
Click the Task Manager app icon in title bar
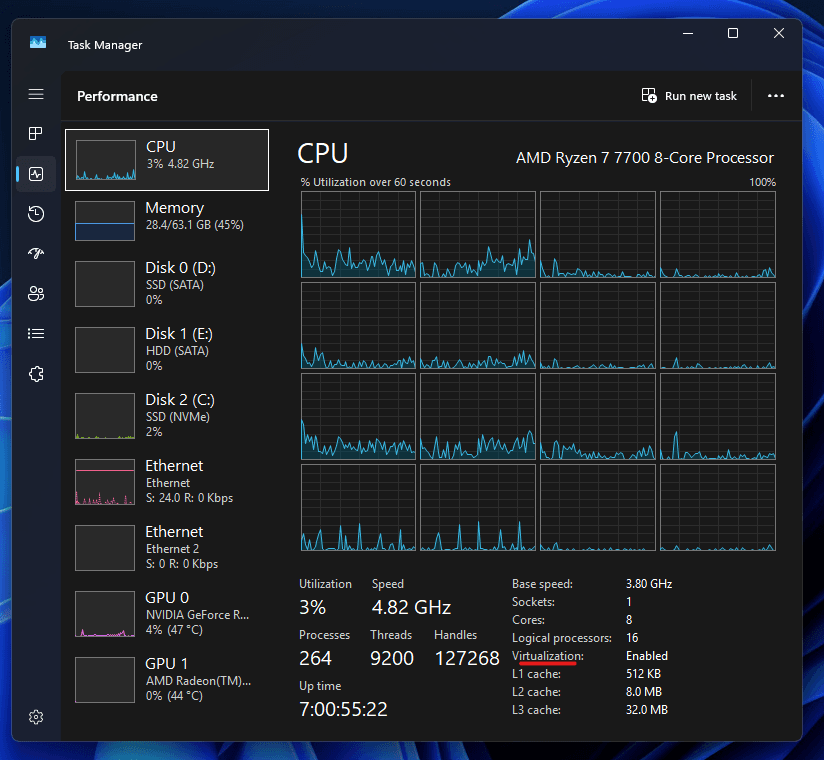tap(38, 42)
